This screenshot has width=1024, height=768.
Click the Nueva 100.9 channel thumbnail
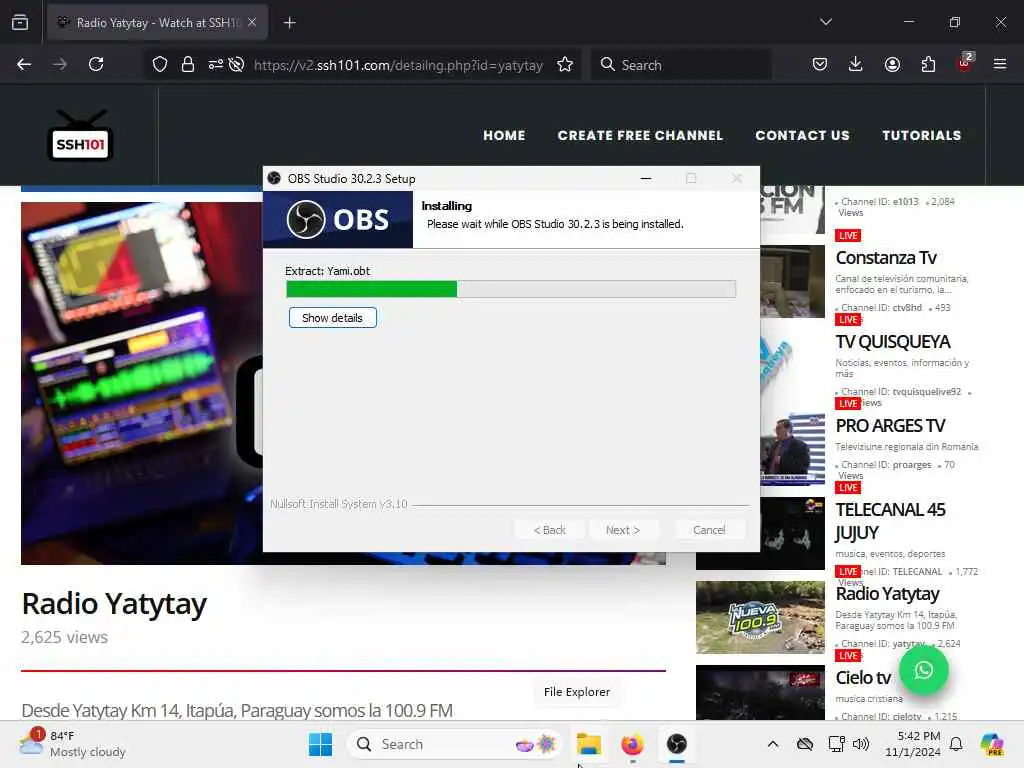(x=760, y=617)
